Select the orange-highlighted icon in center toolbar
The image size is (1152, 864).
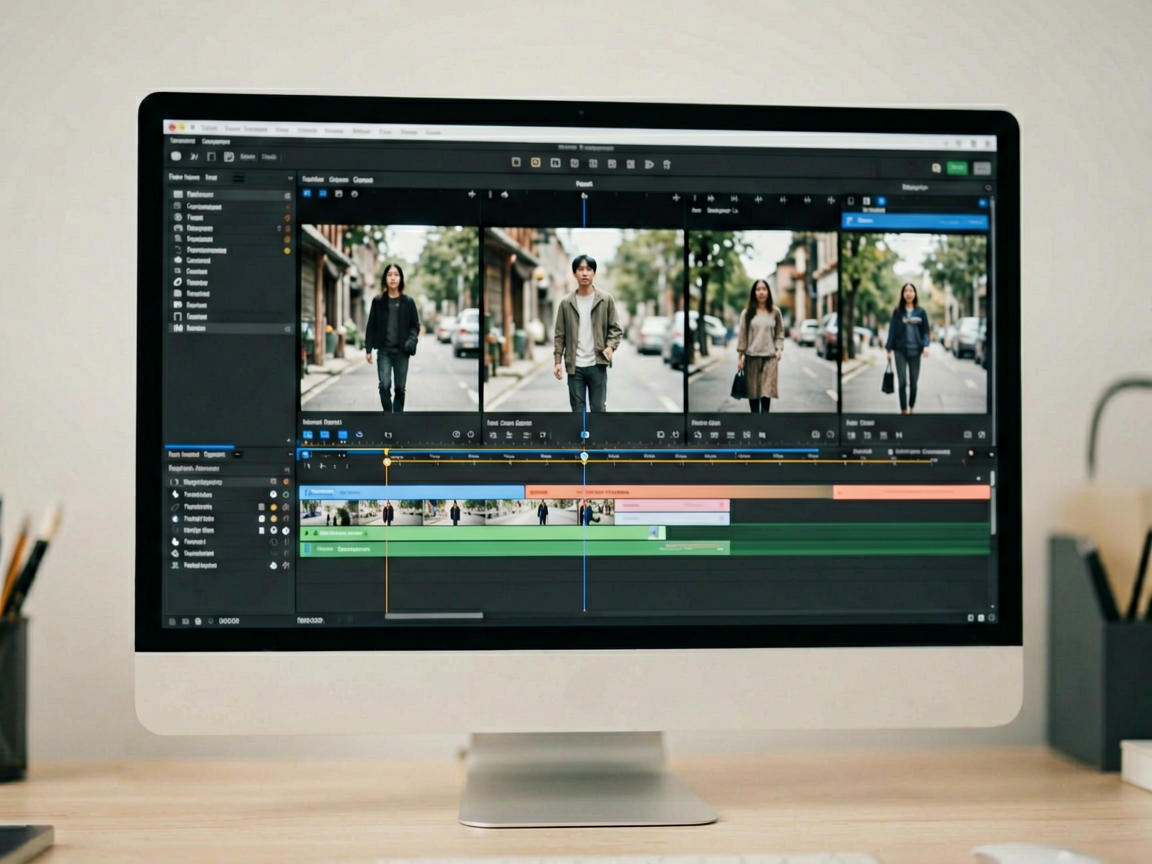pos(536,162)
